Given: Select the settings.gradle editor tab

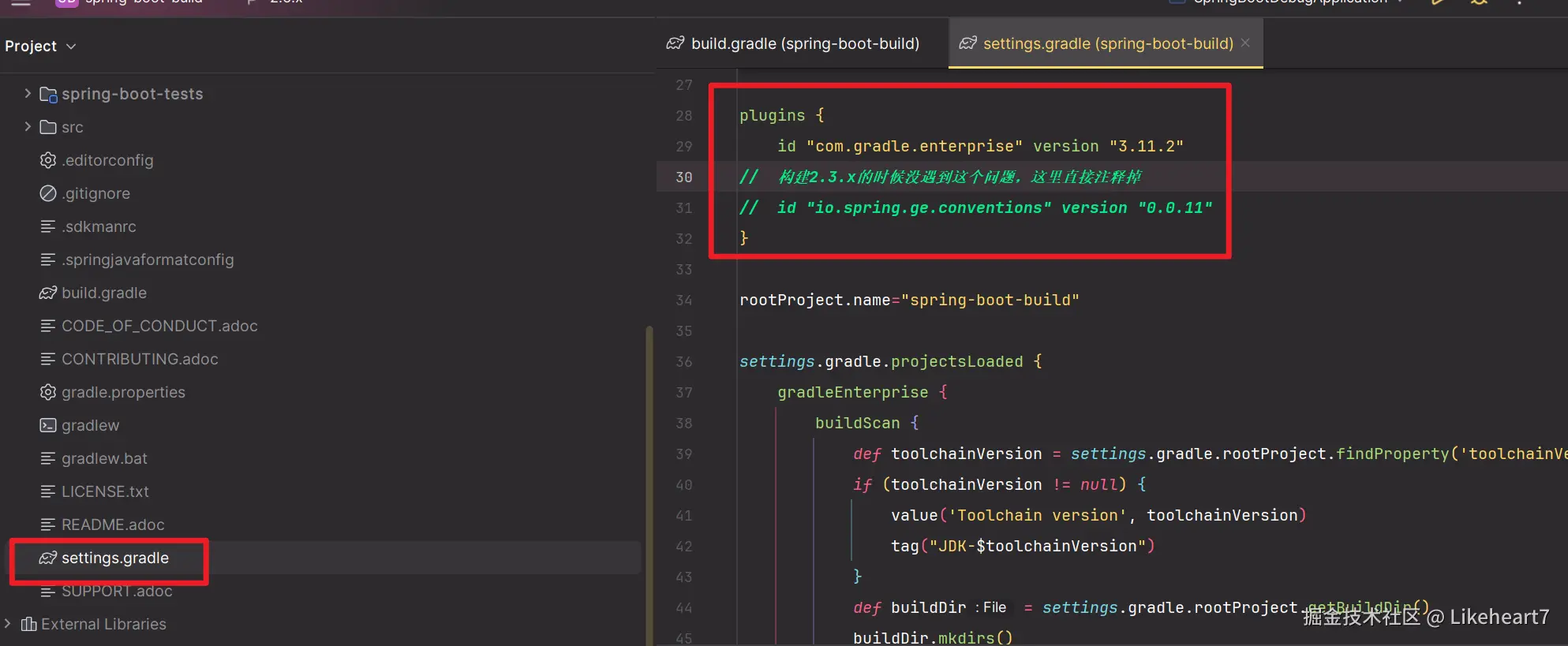Looking at the screenshot, I should [1107, 43].
